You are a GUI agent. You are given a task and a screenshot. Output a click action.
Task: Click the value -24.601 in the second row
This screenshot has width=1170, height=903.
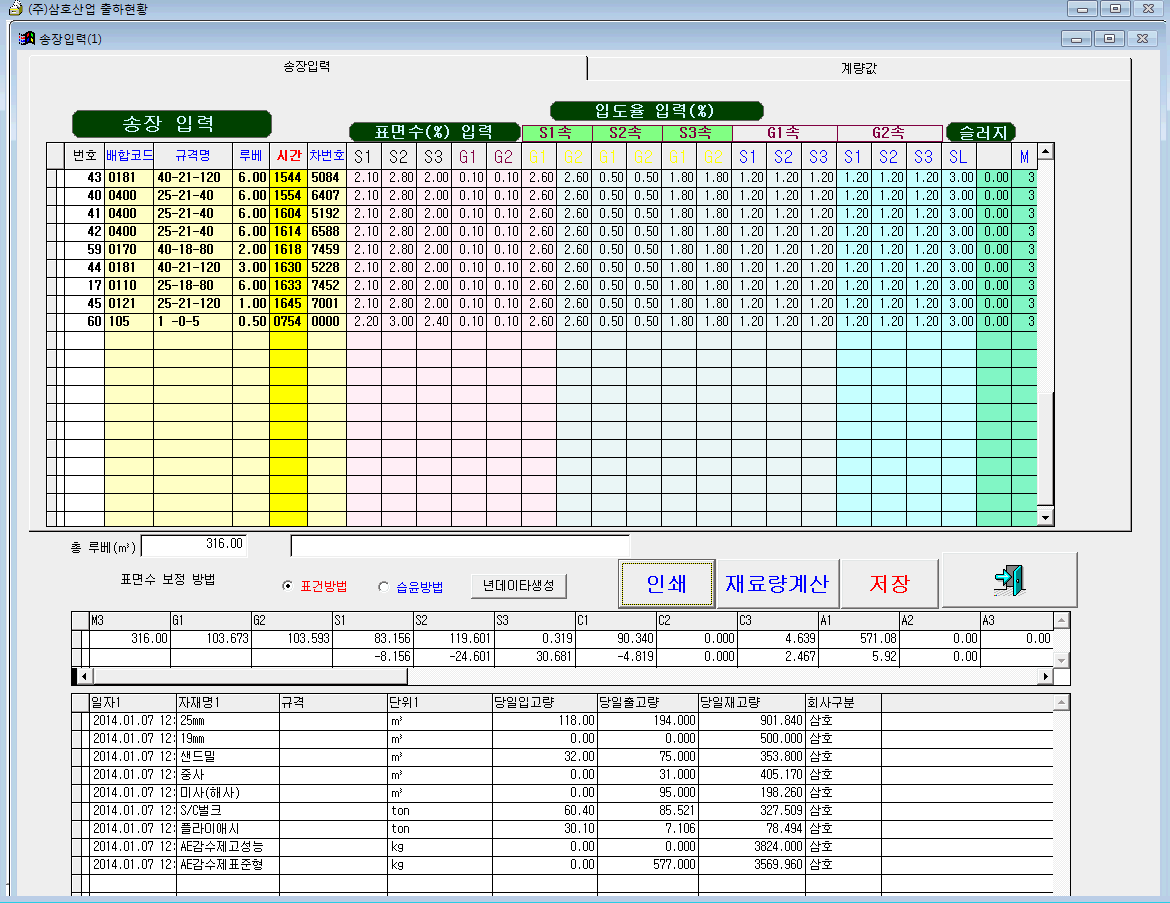point(455,656)
